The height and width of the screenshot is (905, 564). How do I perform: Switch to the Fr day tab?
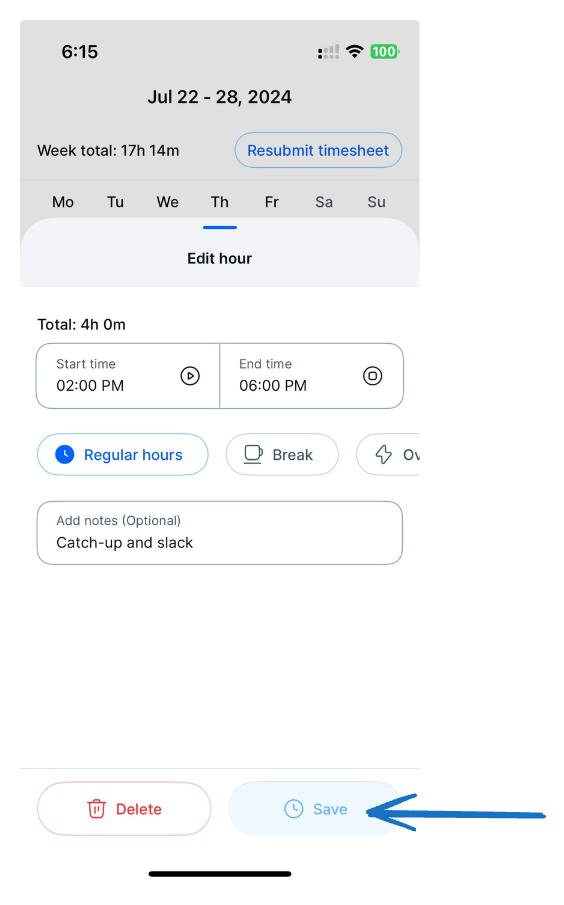click(271, 202)
